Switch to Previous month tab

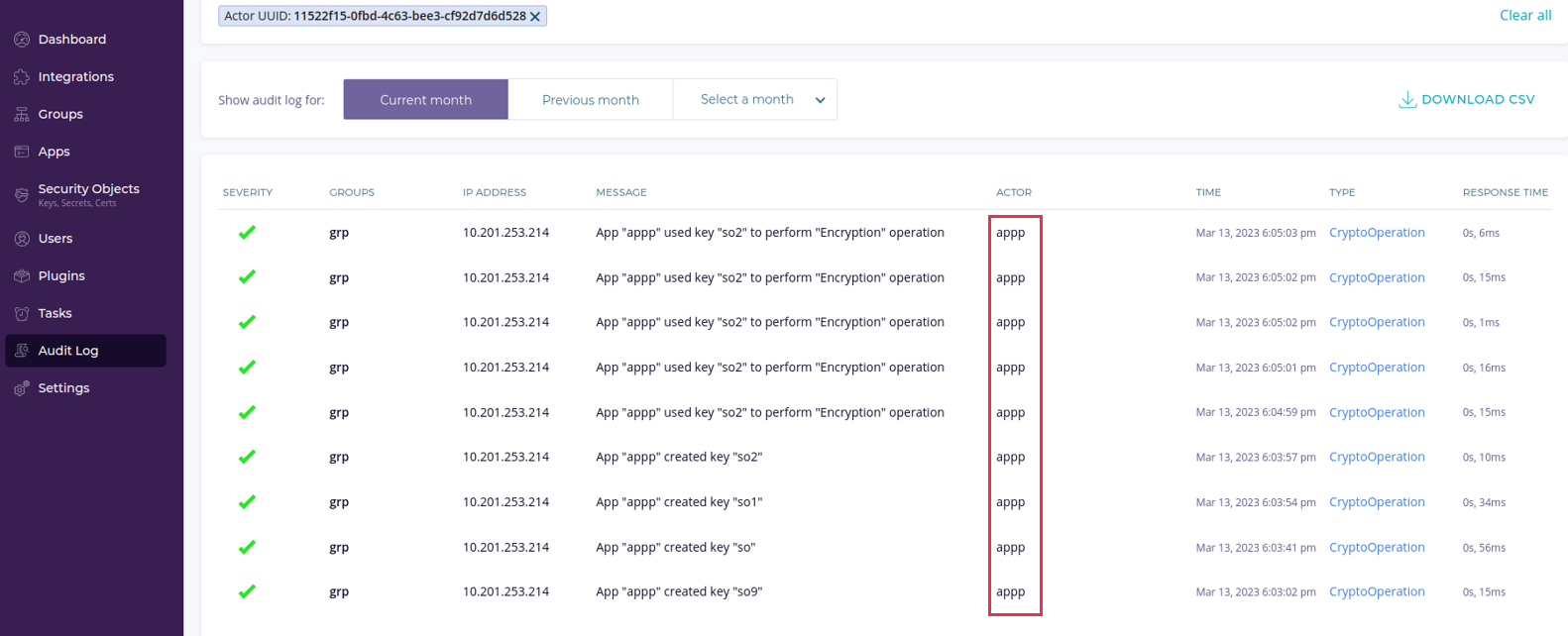coord(590,100)
